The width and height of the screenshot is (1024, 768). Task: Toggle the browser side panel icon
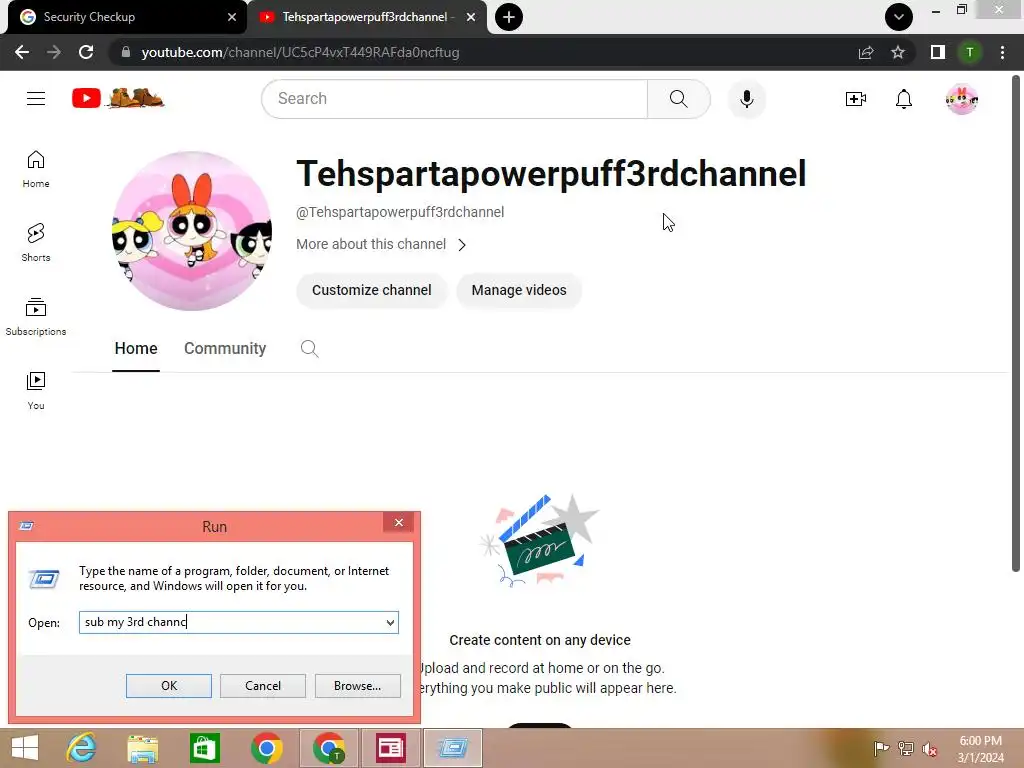pos(938,52)
